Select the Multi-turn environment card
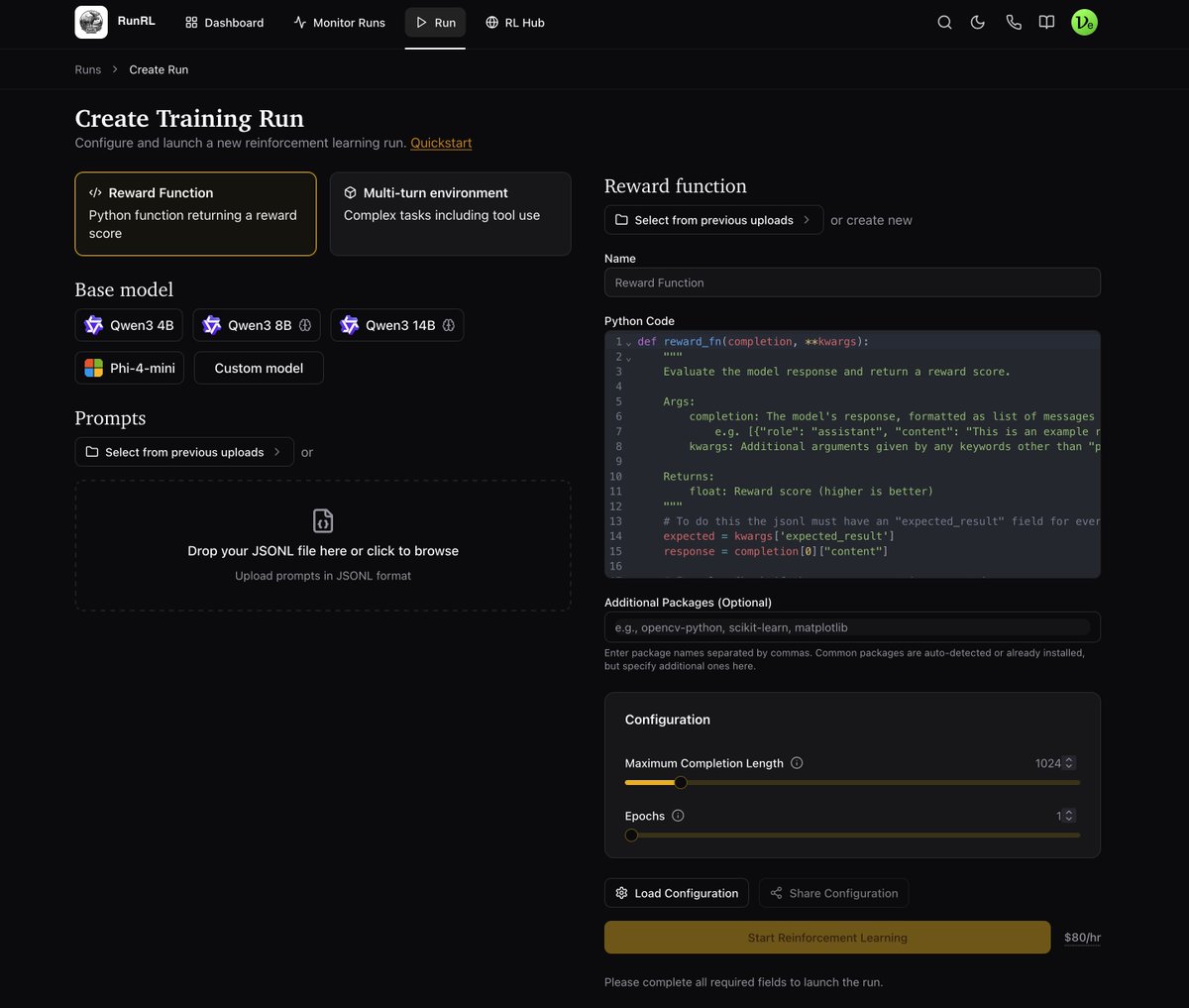 [451, 214]
